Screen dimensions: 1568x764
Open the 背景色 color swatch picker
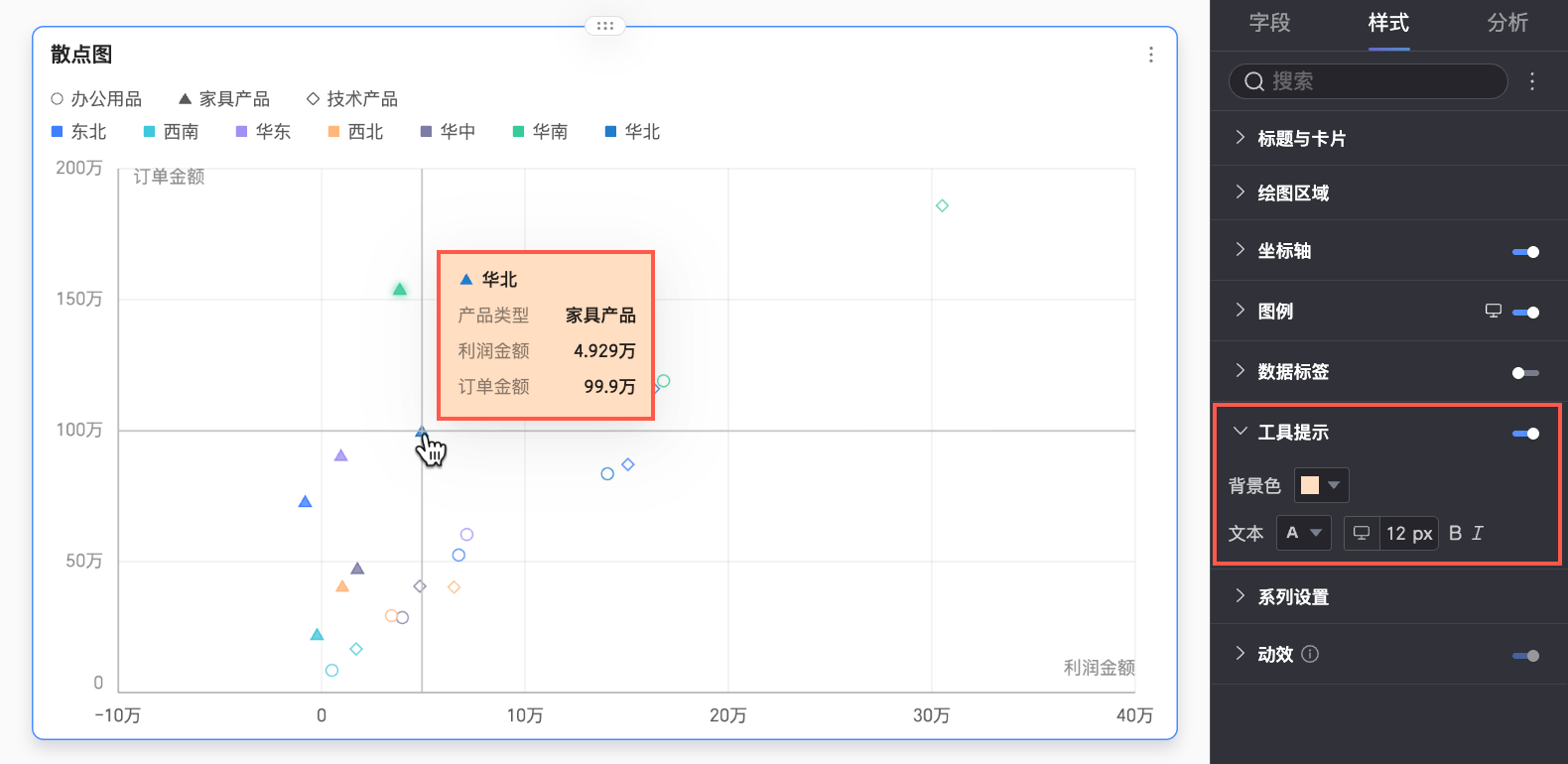coord(1321,485)
